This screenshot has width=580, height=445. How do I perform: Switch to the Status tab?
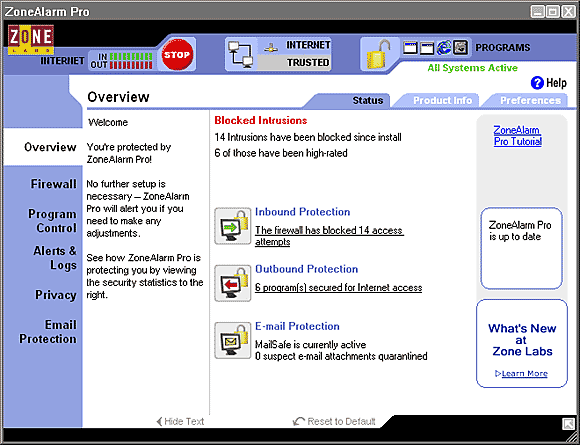tap(367, 100)
